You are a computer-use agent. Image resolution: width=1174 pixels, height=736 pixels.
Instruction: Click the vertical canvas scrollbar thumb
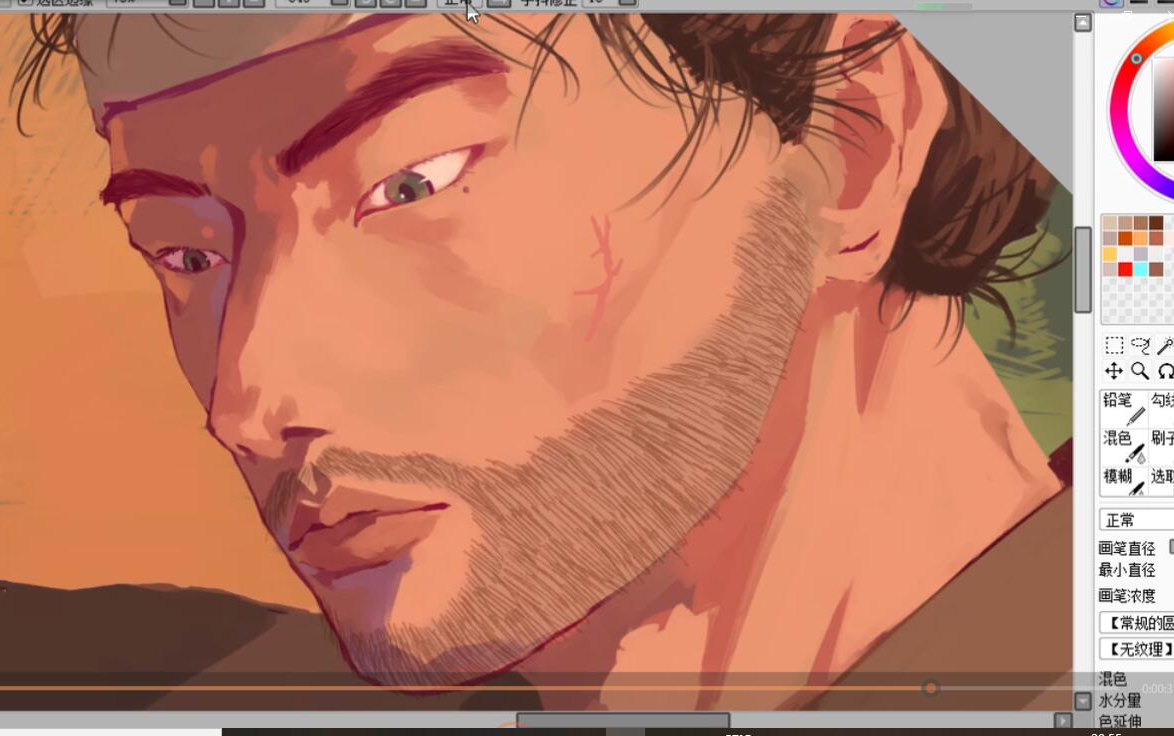[x=1083, y=269]
